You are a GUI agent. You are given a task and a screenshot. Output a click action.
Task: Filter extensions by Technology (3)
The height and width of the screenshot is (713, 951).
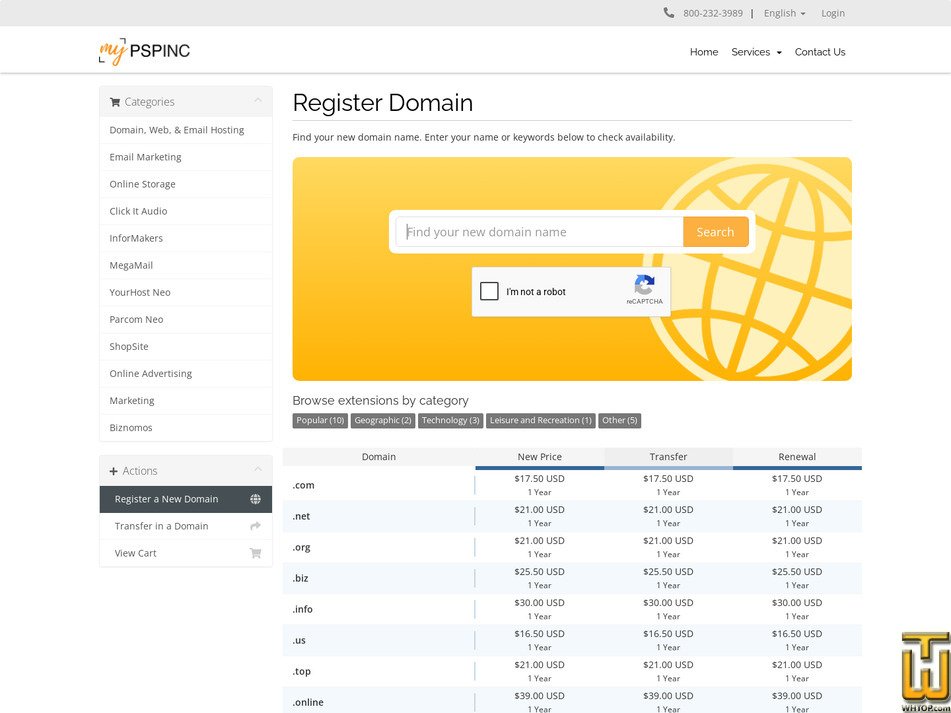pyautogui.click(x=451, y=420)
